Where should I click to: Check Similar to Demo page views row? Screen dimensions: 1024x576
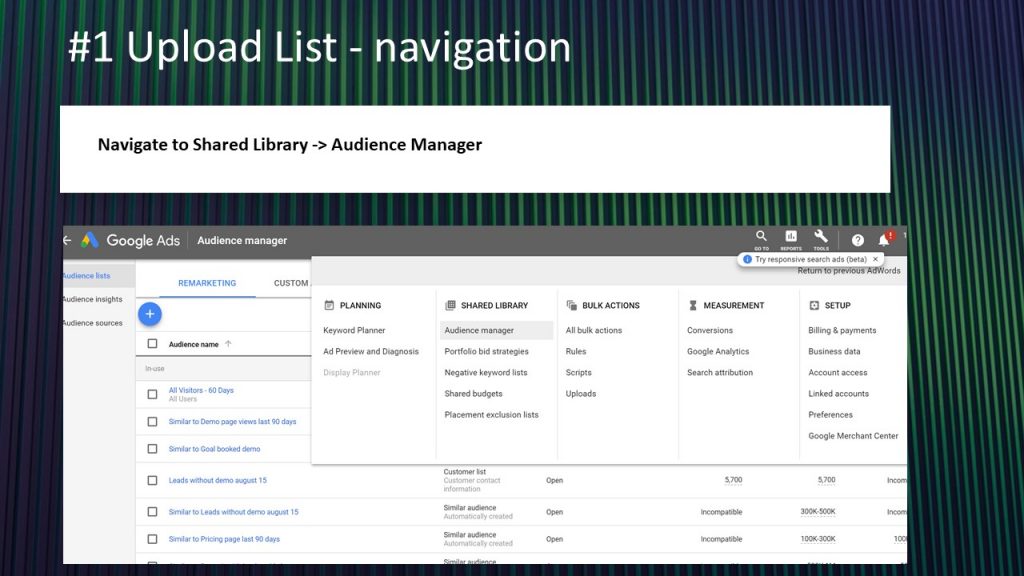click(x=152, y=422)
